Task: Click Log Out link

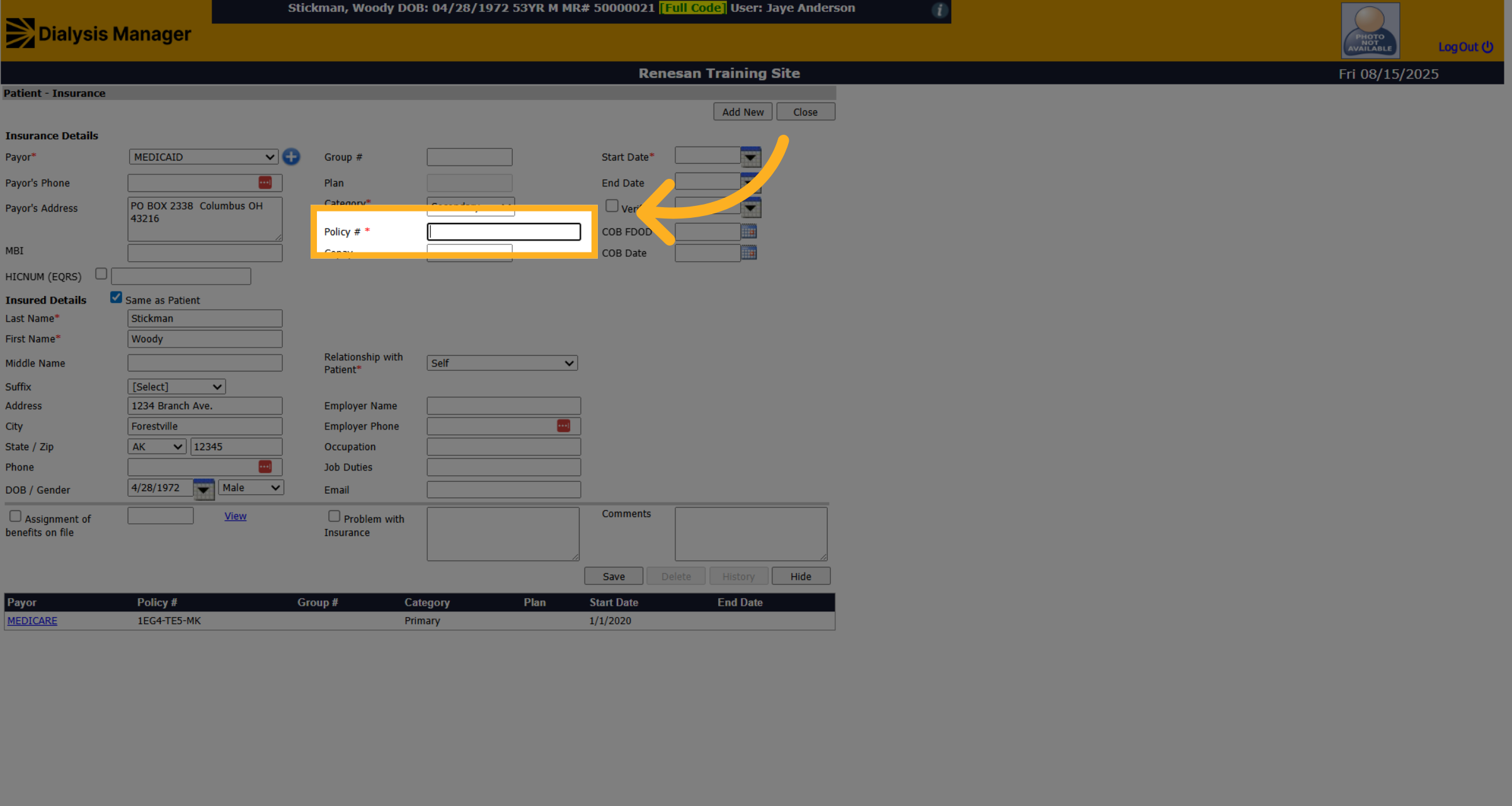Action: (x=1465, y=47)
